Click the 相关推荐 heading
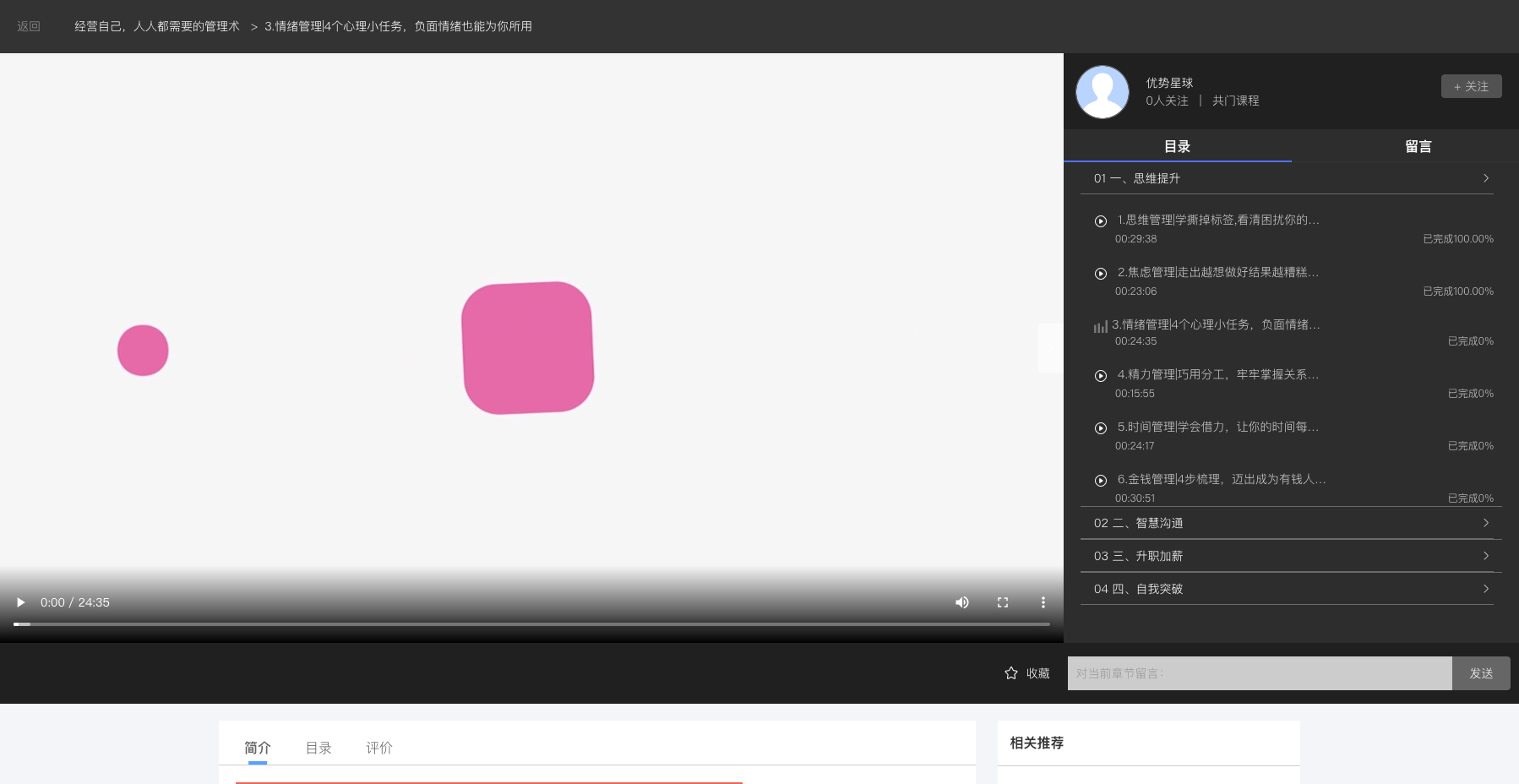Image resolution: width=1519 pixels, height=784 pixels. coord(1037,743)
